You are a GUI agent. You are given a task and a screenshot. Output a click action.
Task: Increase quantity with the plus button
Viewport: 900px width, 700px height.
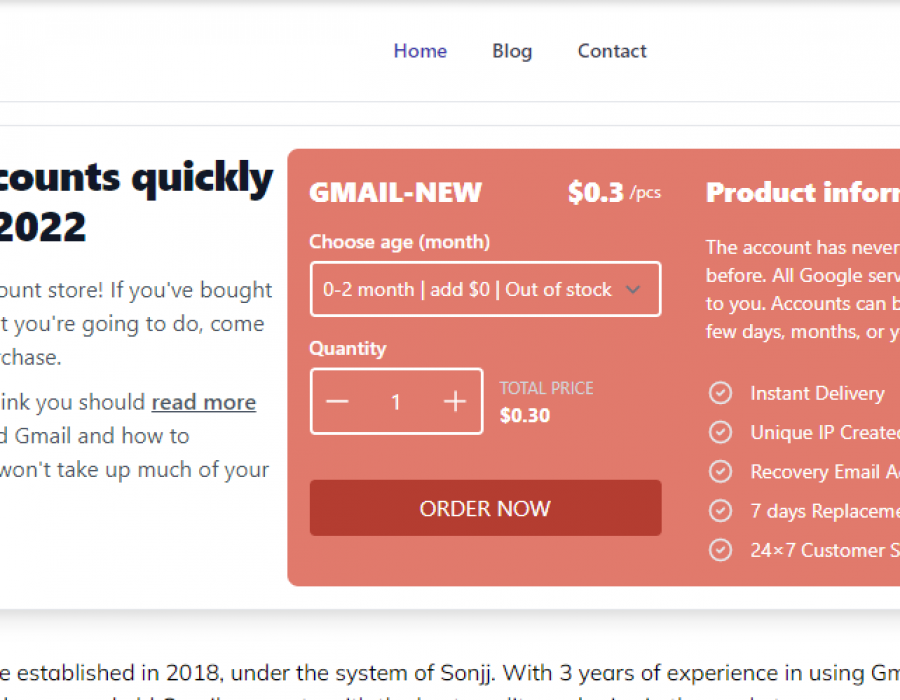pyautogui.click(x=455, y=402)
